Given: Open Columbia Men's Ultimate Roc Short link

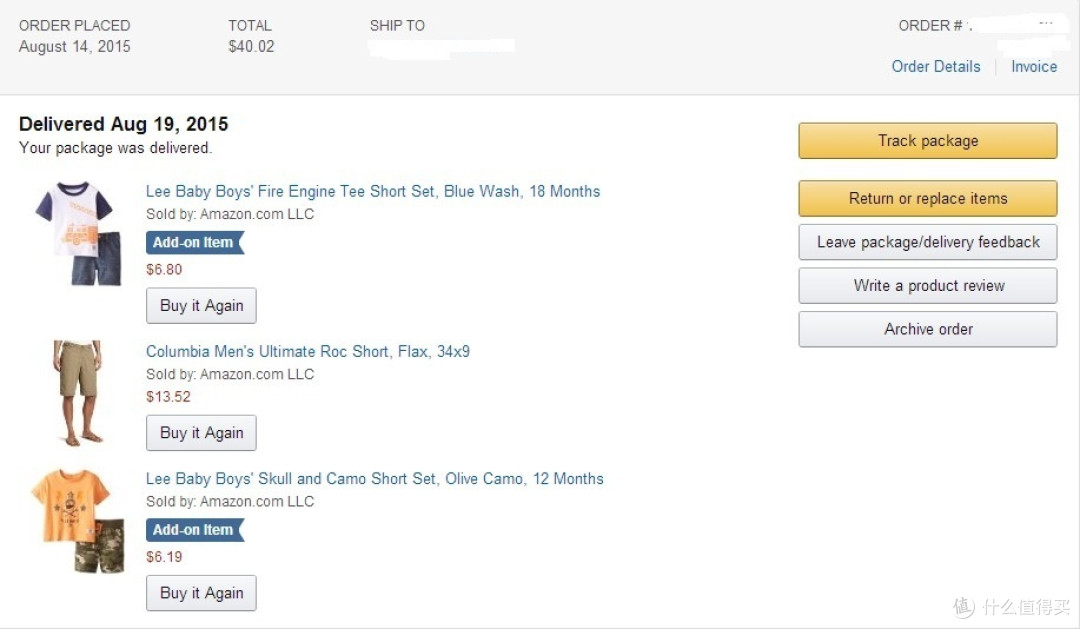Looking at the screenshot, I should pyautogui.click(x=307, y=351).
